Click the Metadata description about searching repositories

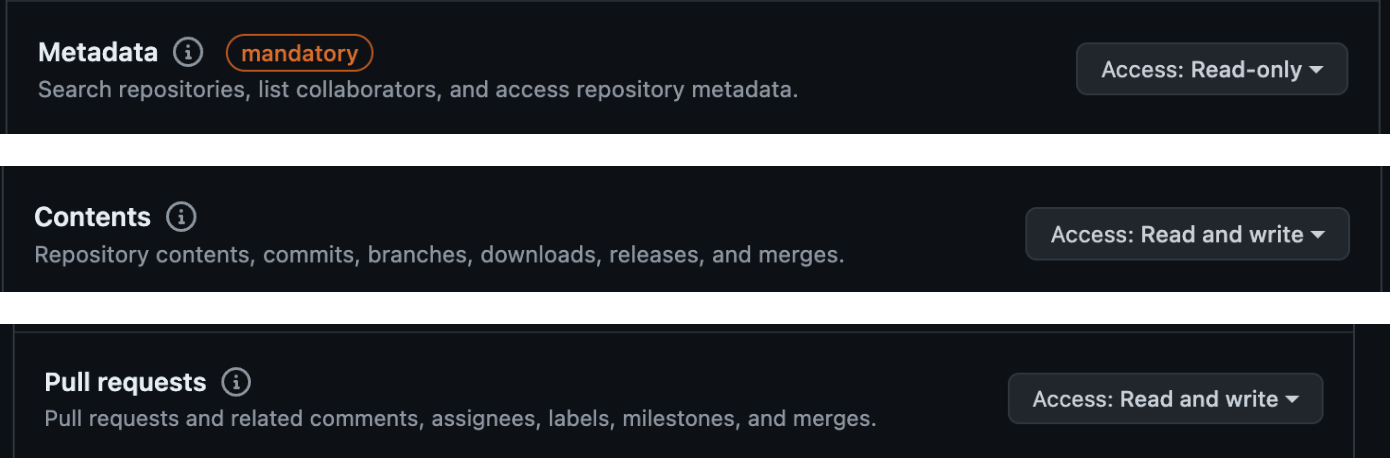tap(418, 90)
